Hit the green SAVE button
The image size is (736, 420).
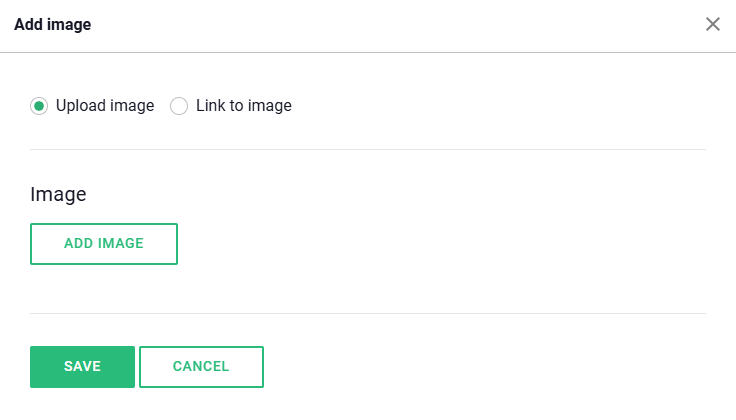(82, 366)
